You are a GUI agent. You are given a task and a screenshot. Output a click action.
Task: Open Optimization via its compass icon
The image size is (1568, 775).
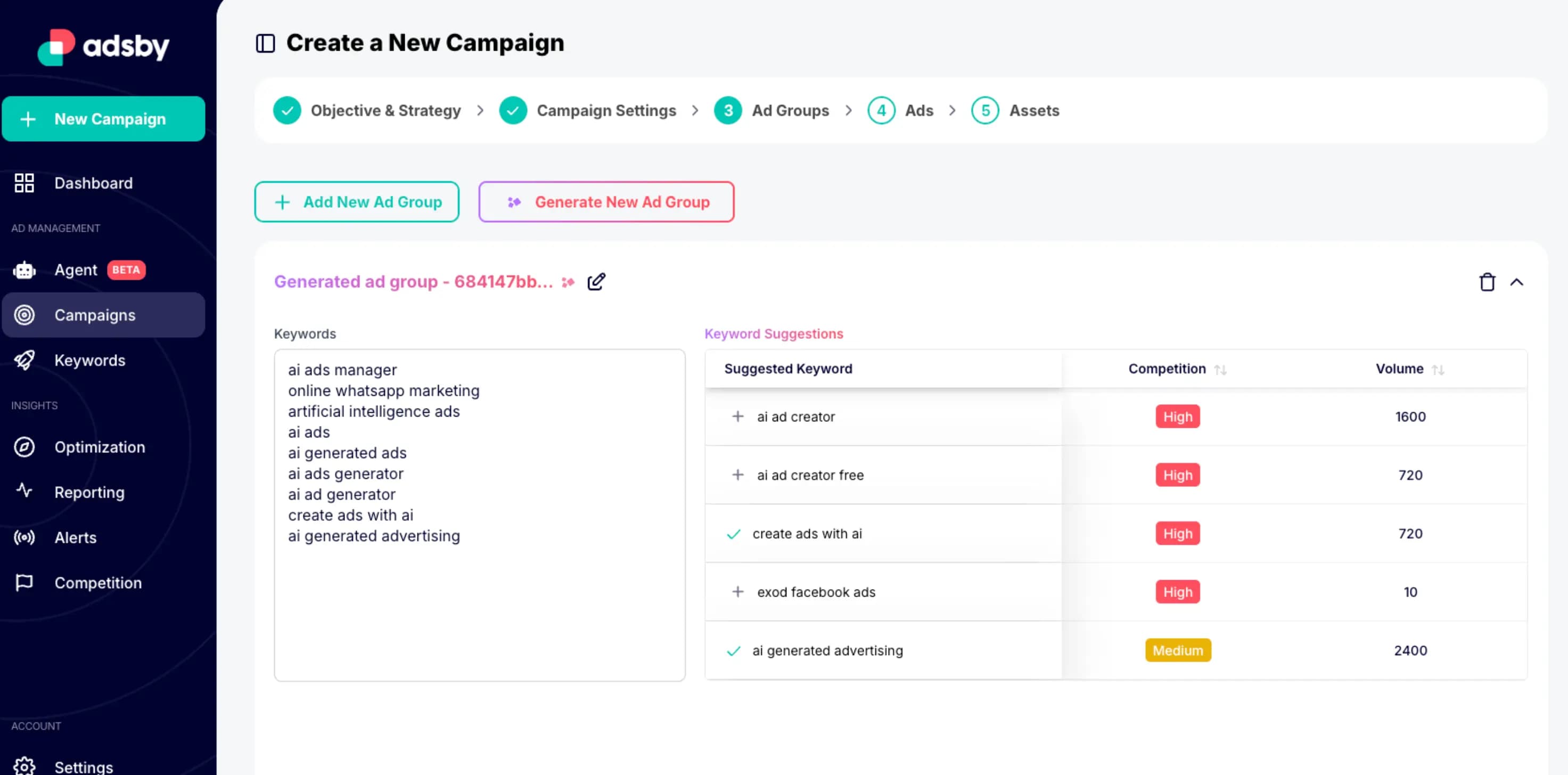point(24,447)
